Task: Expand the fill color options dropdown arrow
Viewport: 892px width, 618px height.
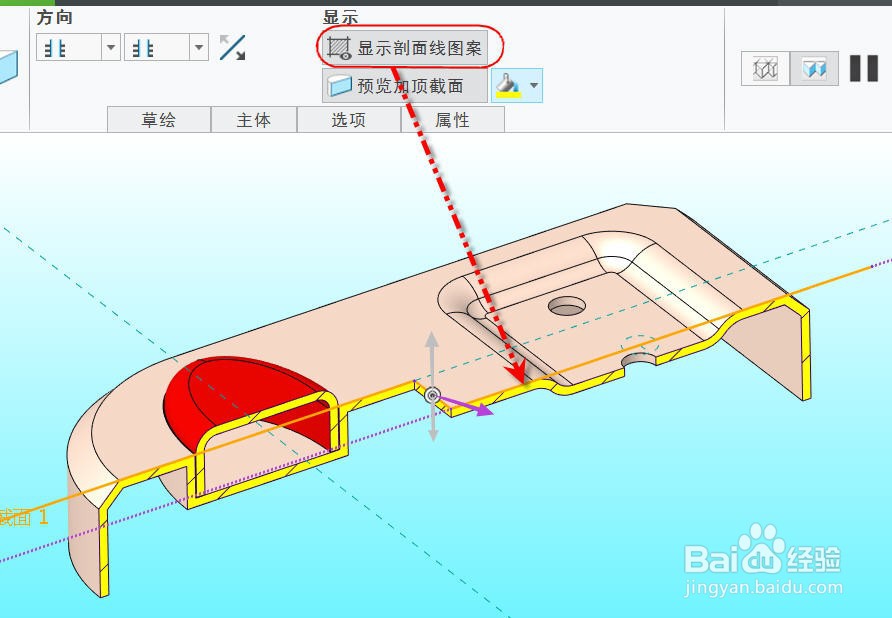Action: pos(534,86)
